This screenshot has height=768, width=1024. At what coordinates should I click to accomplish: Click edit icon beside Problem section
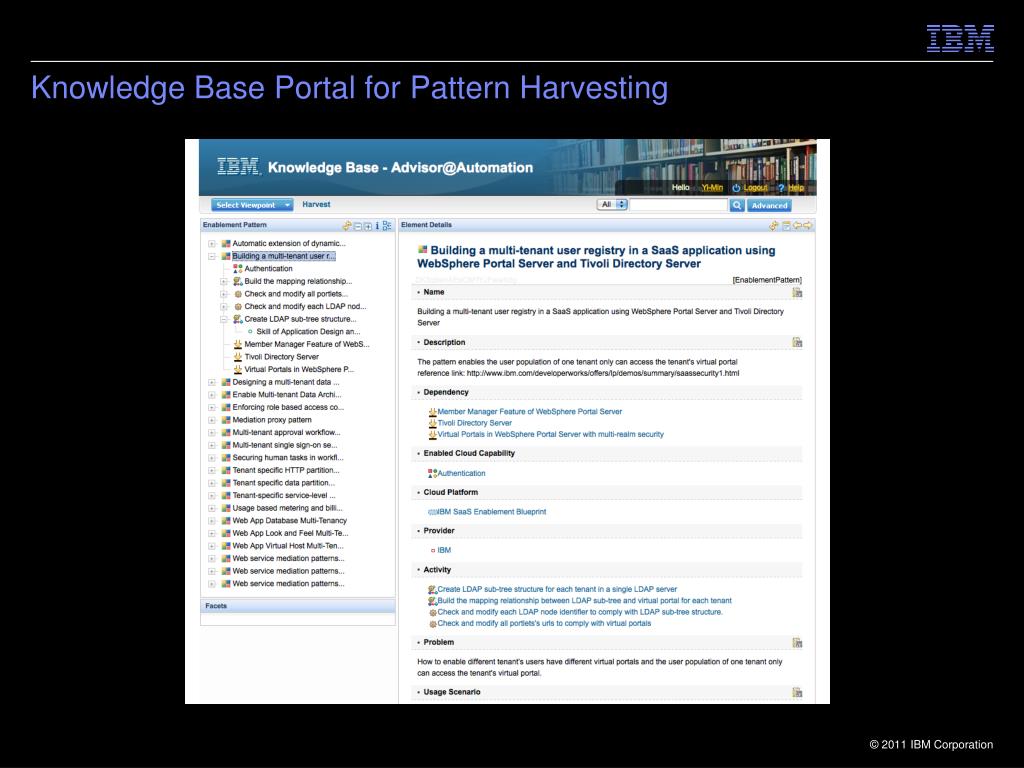797,643
